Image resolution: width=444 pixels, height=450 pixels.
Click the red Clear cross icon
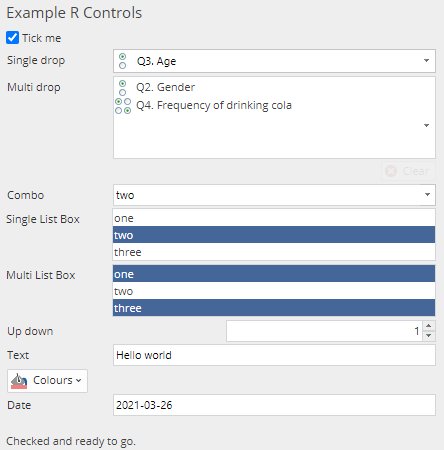click(391, 171)
